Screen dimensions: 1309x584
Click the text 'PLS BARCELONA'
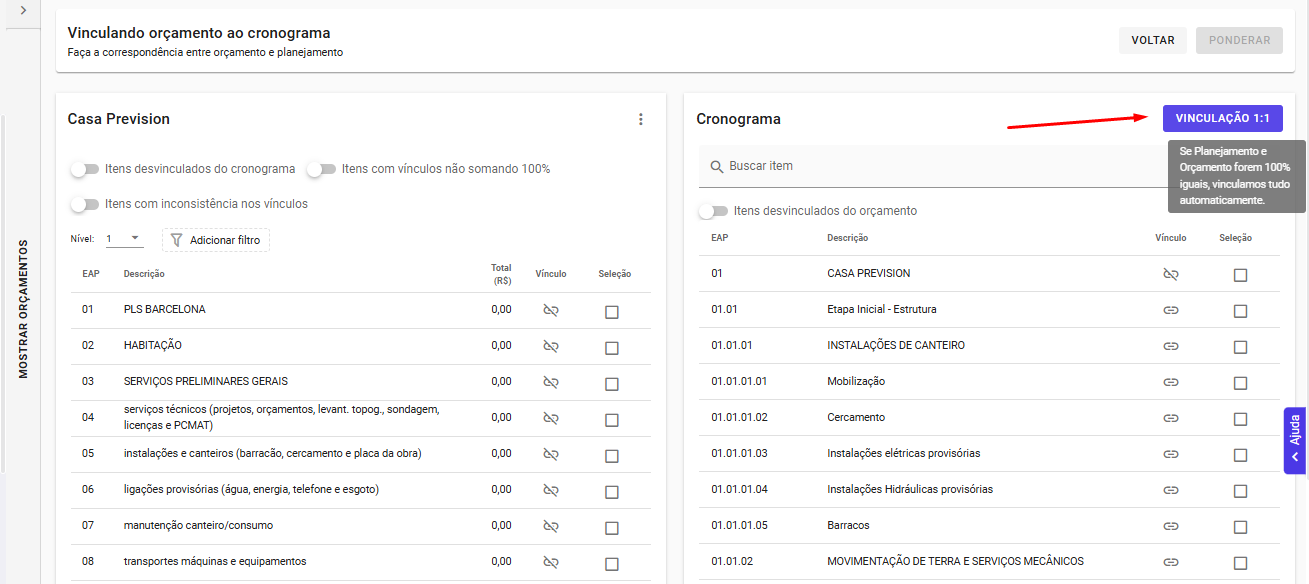[x=165, y=310]
